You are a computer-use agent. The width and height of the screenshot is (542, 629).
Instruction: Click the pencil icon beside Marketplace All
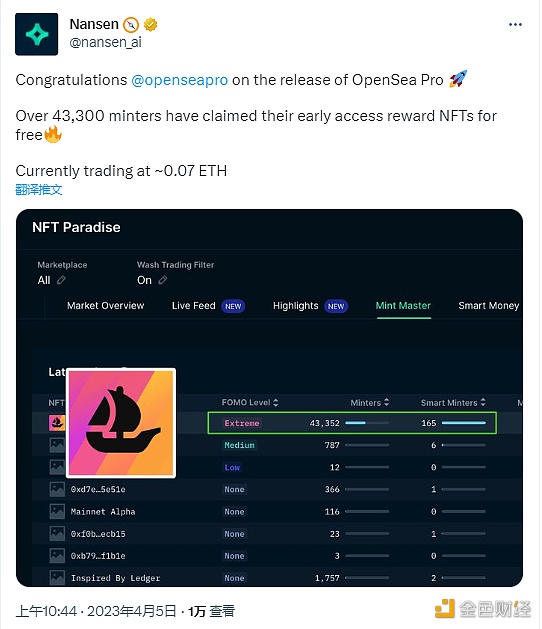tap(61, 280)
